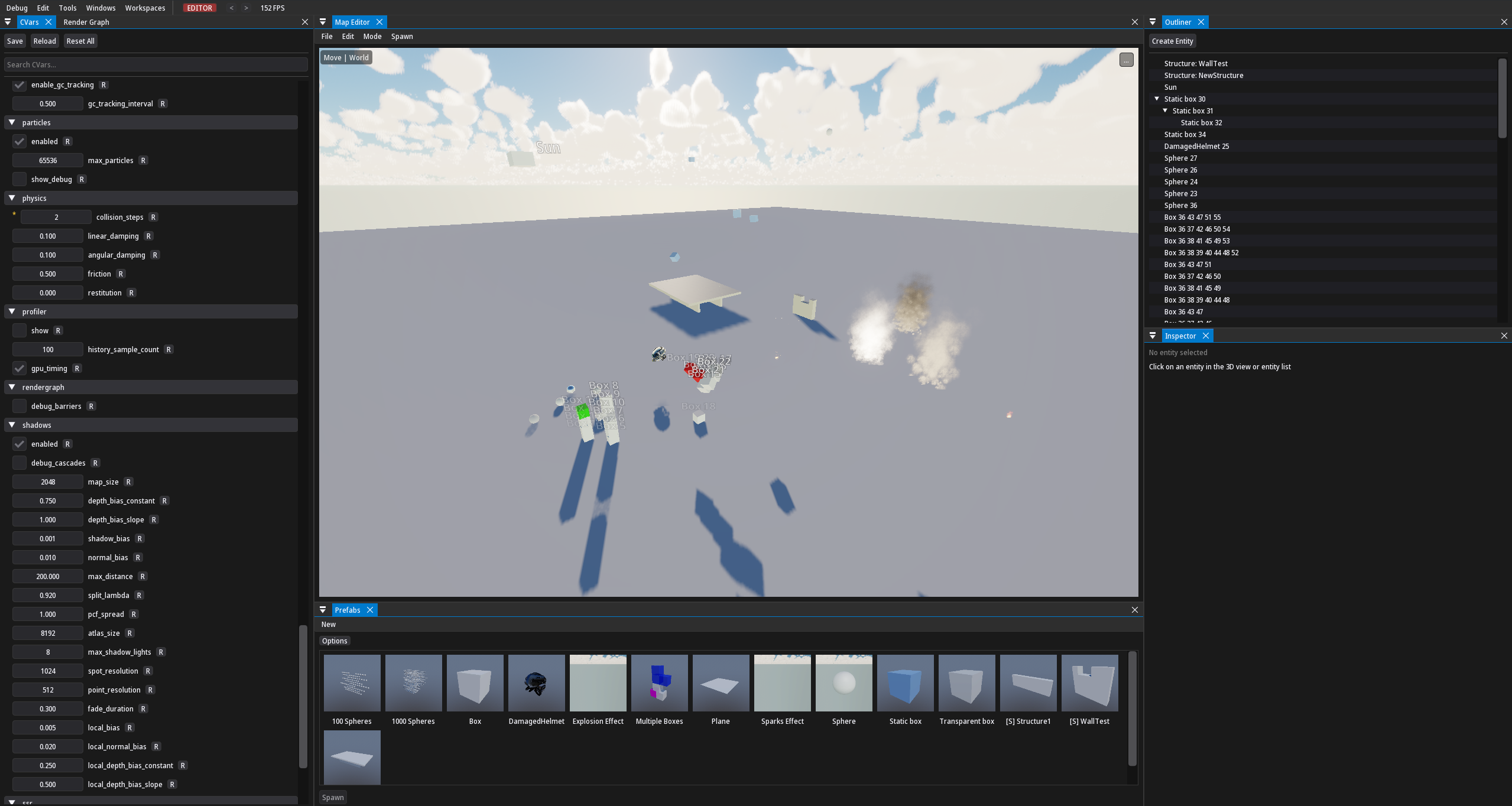Select the DamagedHelmet prefab thumbnail

point(536,683)
